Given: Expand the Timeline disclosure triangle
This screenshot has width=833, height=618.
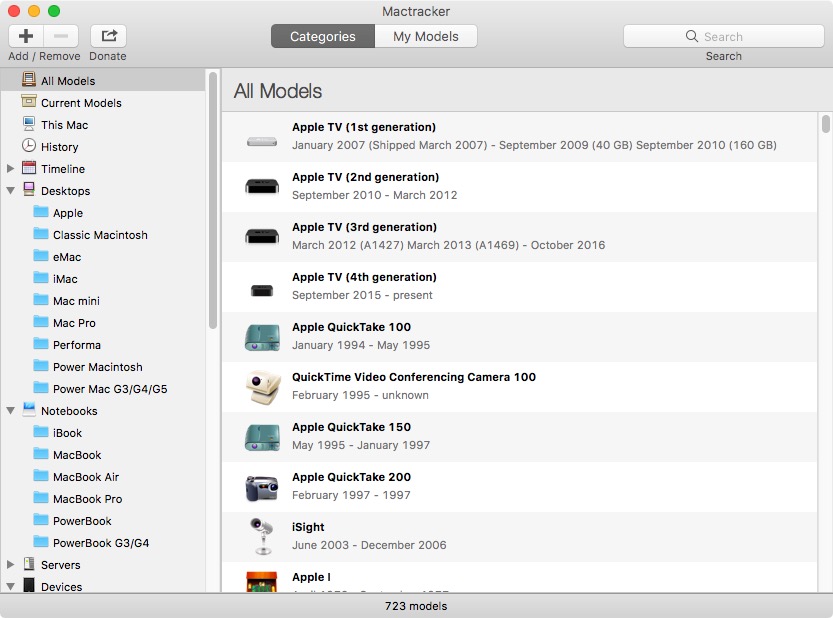Looking at the screenshot, I should tap(10, 169).
